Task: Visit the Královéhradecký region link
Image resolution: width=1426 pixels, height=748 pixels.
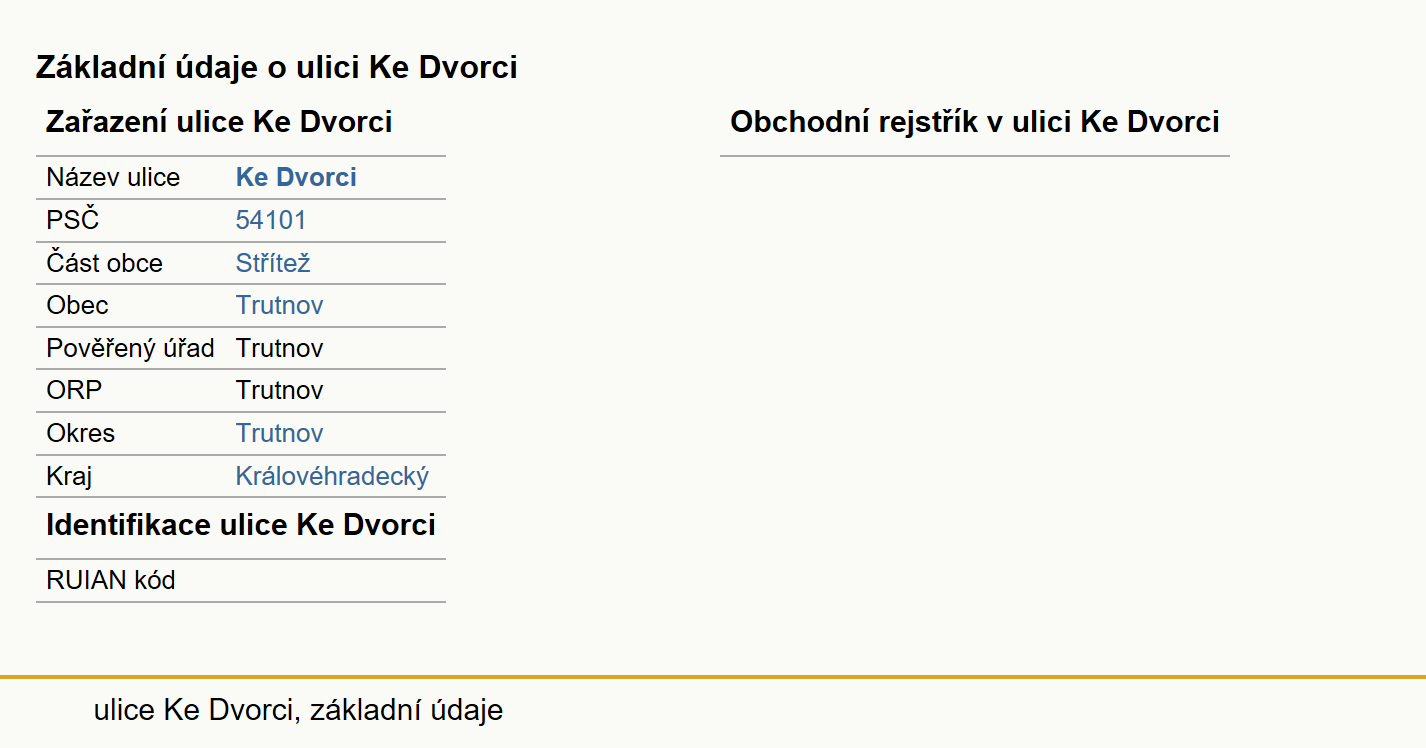Action: click(x=332, y=476)
